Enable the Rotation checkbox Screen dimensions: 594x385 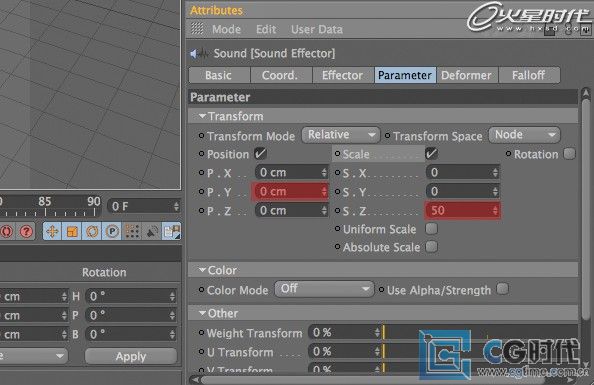point(569,154)
